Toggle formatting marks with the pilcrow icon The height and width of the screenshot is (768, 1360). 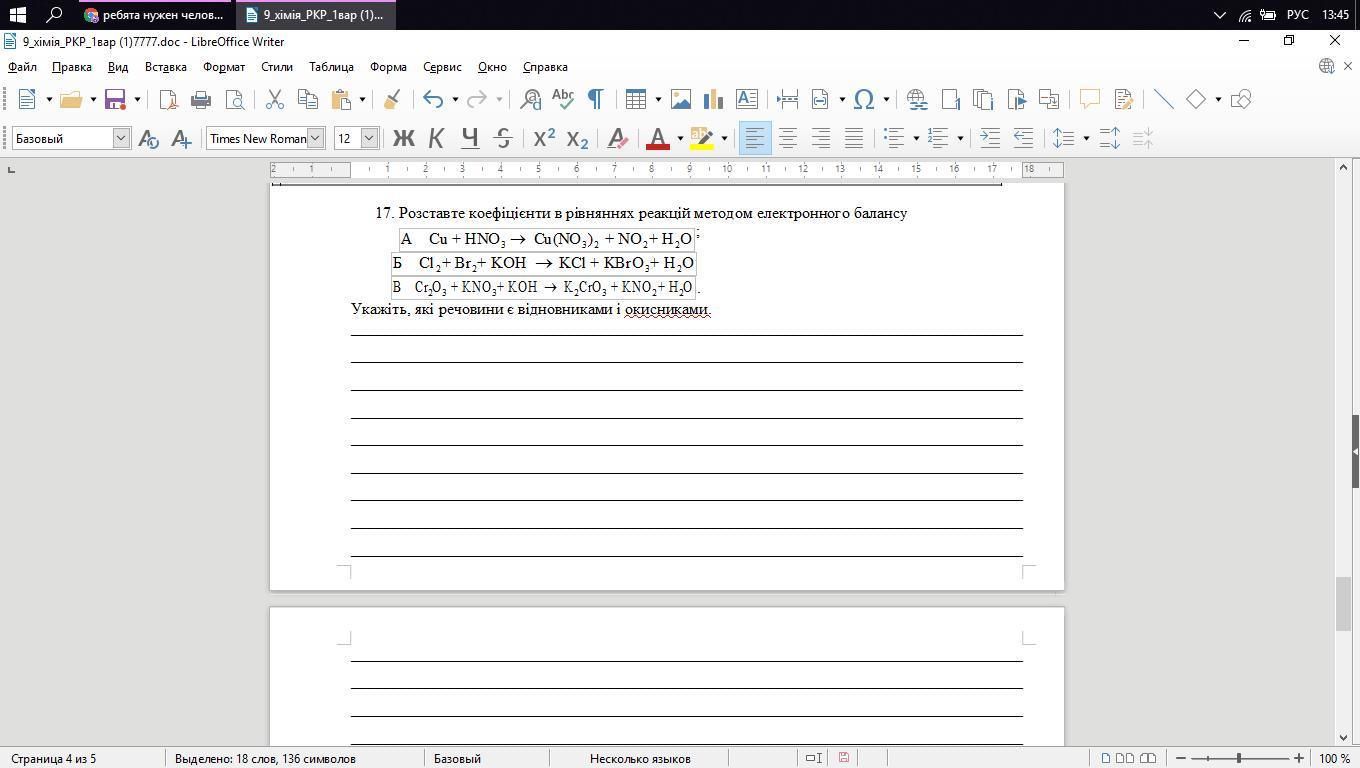pos(596,99)
